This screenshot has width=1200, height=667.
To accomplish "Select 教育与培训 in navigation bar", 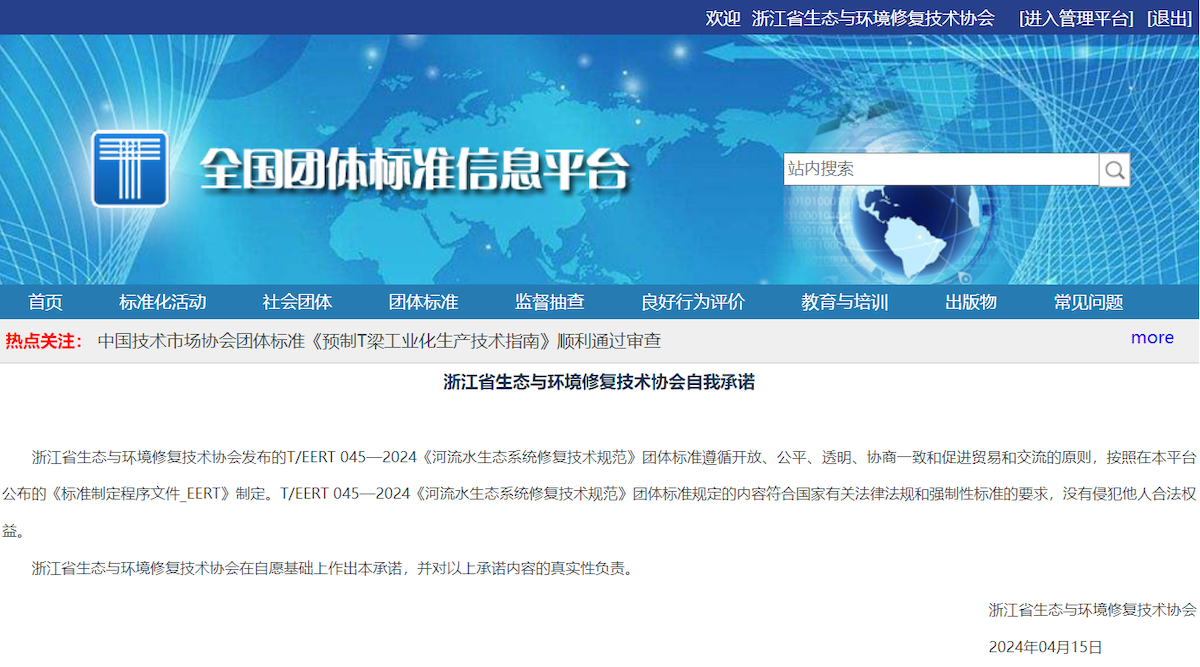I will click(x=845, y=302).
